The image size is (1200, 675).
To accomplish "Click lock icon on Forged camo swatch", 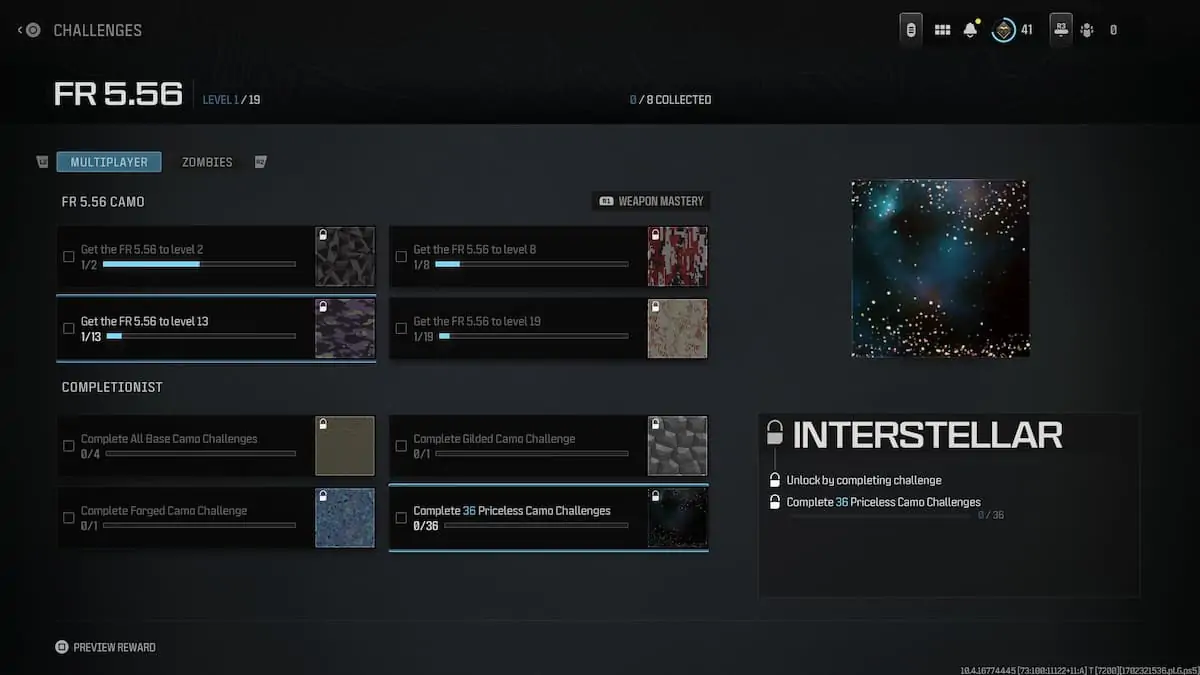I will coord(322,496).
